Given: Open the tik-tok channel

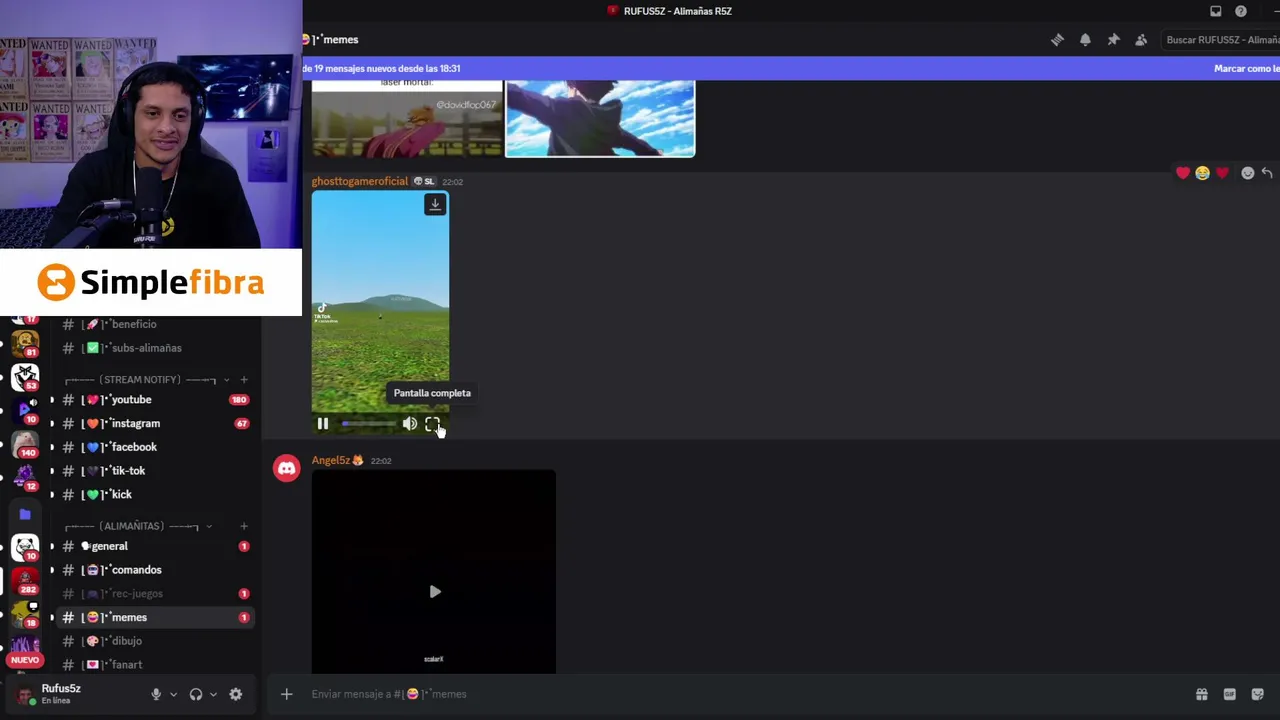Looking at the screenshot, I should coord(155,471).
